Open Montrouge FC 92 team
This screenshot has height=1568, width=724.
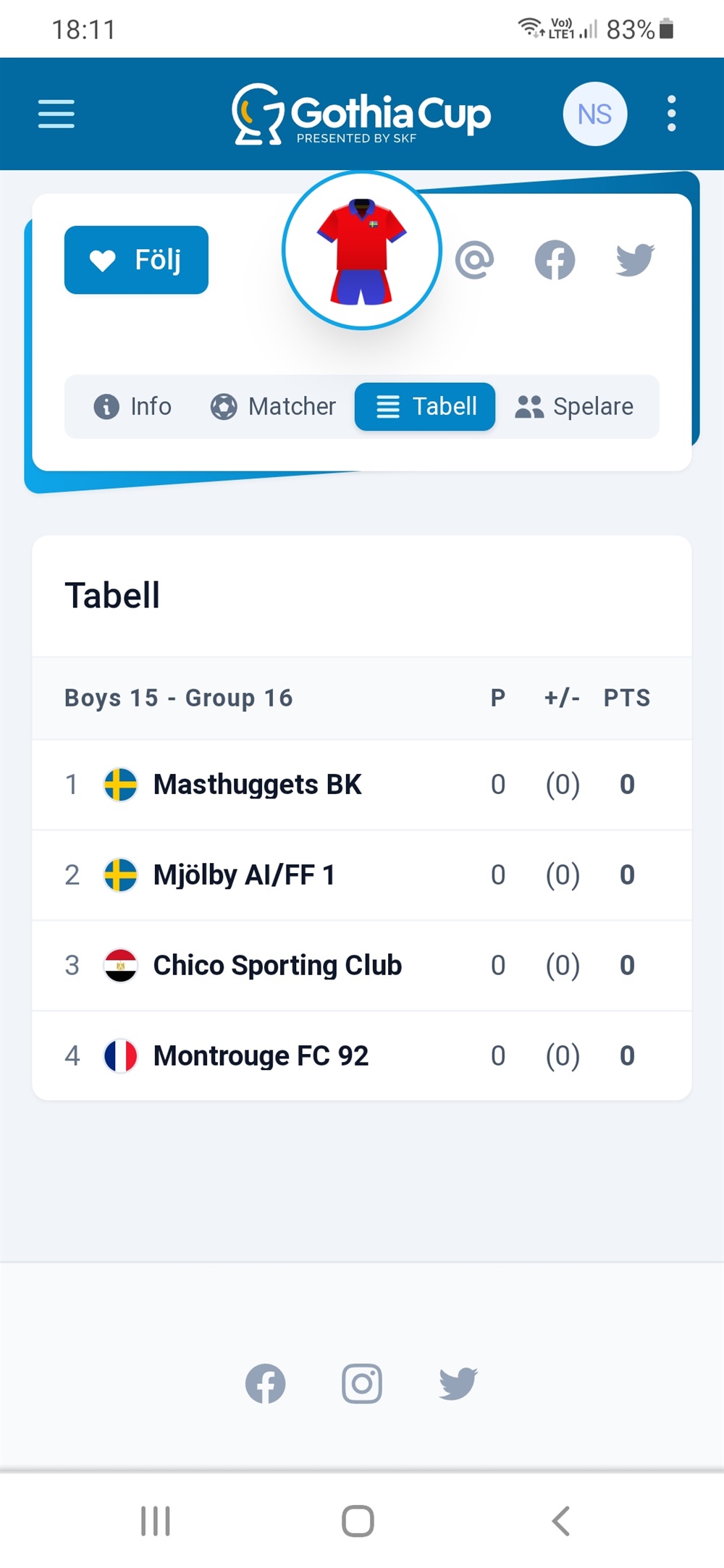[x=362, y=1056]
